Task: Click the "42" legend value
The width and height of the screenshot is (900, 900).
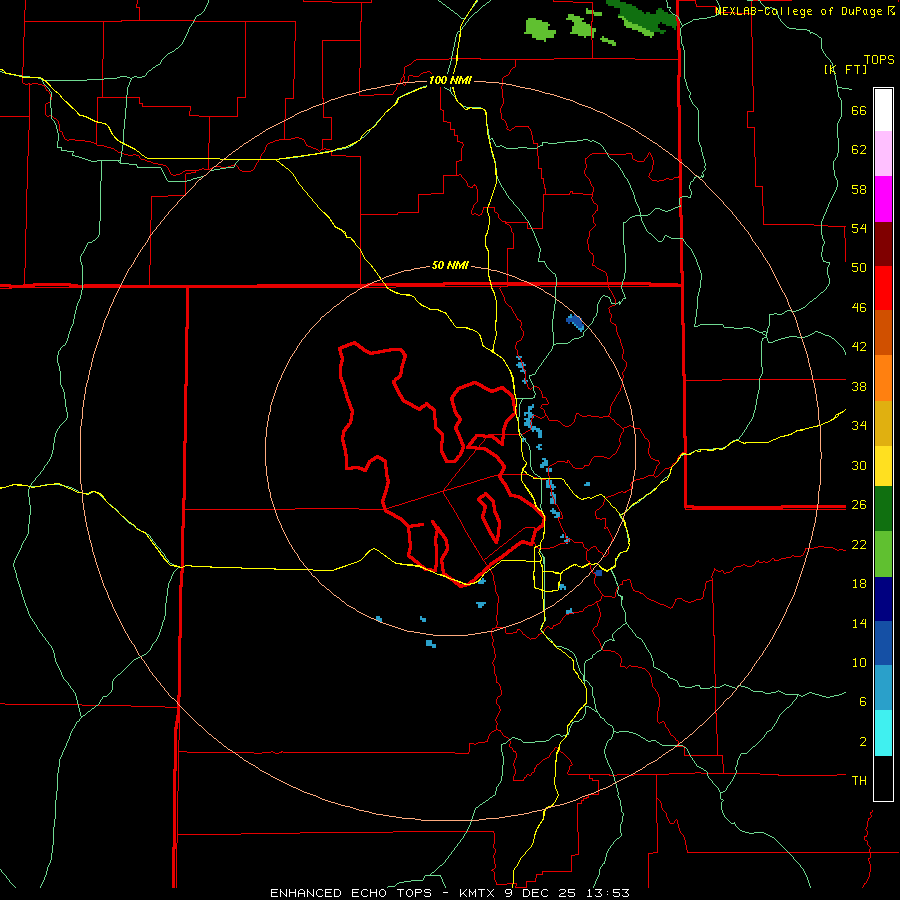Action: pyautogui.click(x=859, y=347)
